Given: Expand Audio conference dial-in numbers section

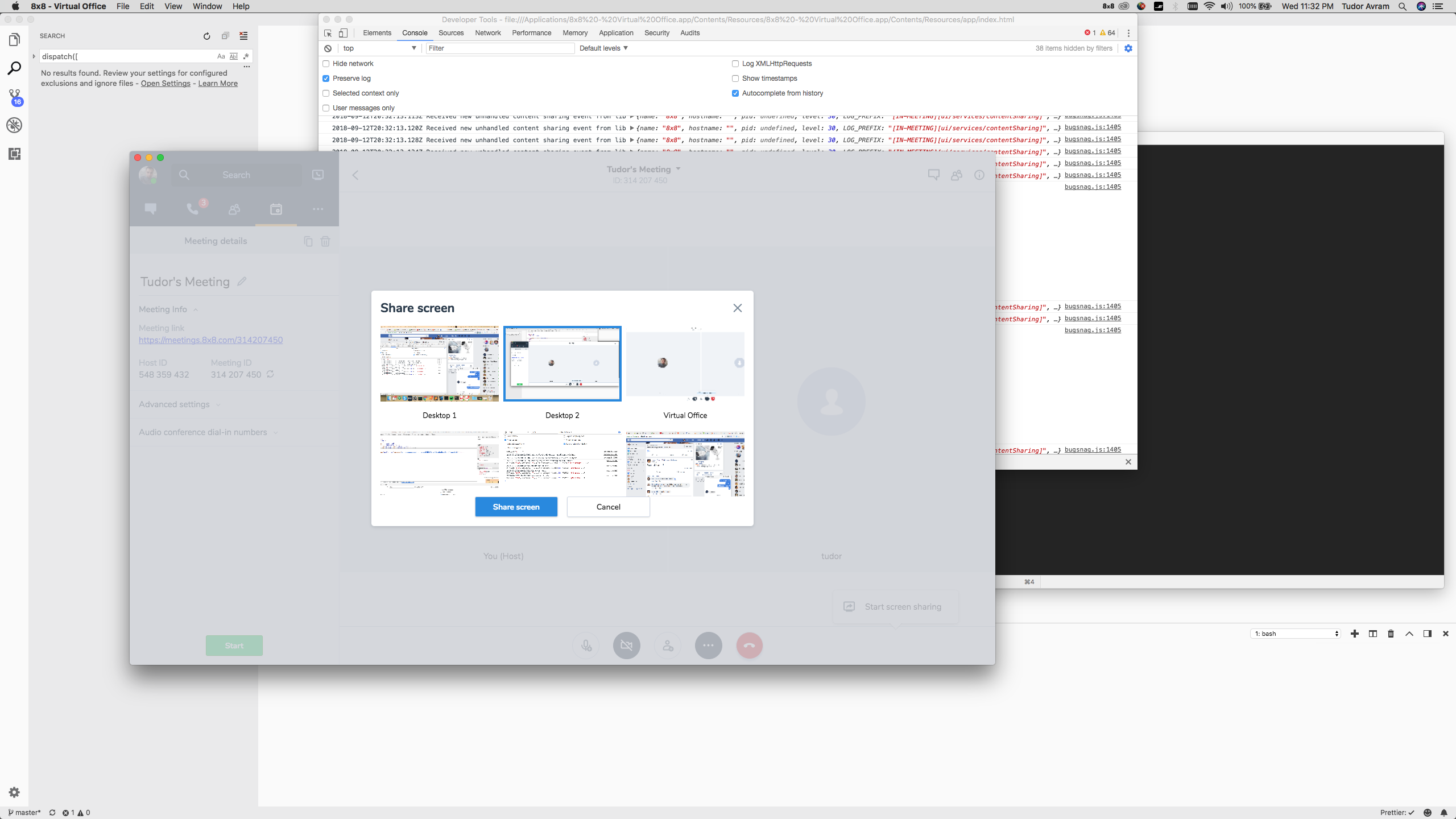Looking at the screenshot, I should [208, 432].
